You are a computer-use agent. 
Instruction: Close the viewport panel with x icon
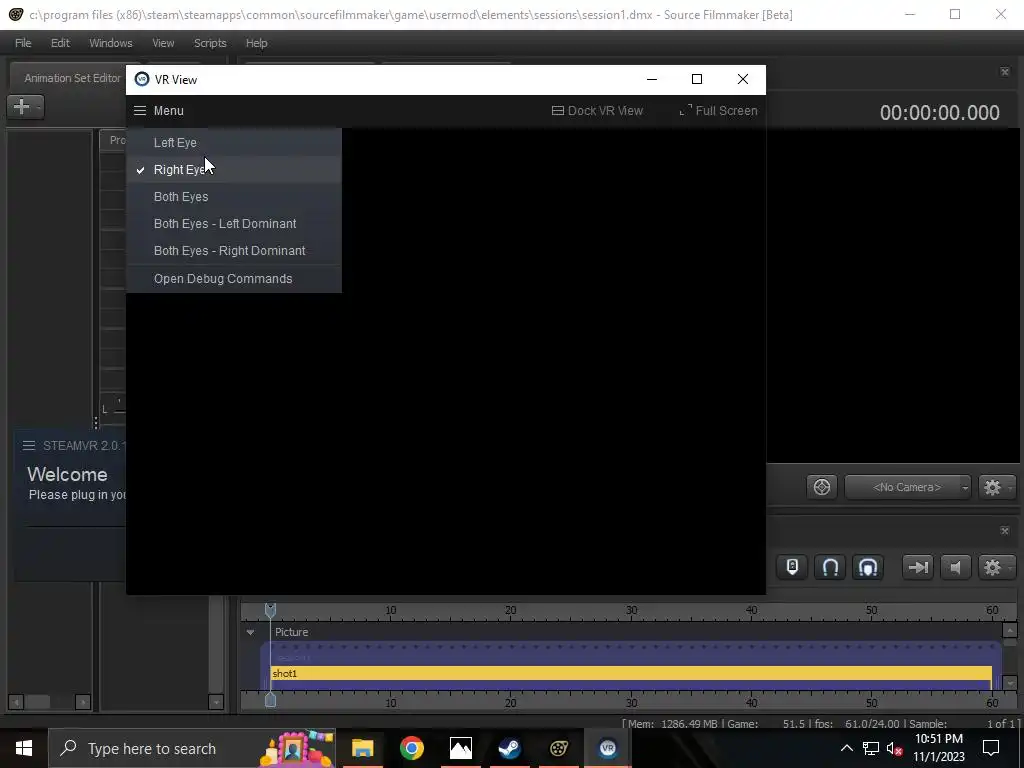coord(1005,71)
